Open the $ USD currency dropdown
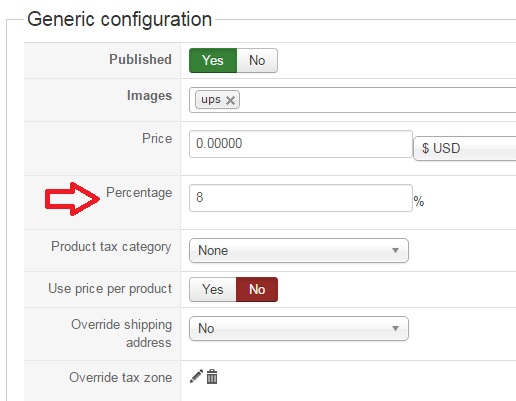 [x=465, y=148]
